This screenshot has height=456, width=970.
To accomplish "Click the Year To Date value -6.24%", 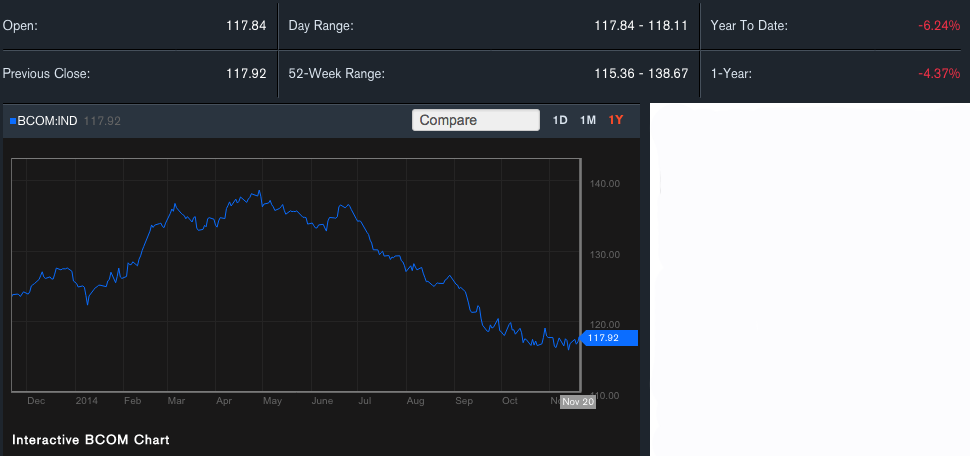I will pos(939,26).
